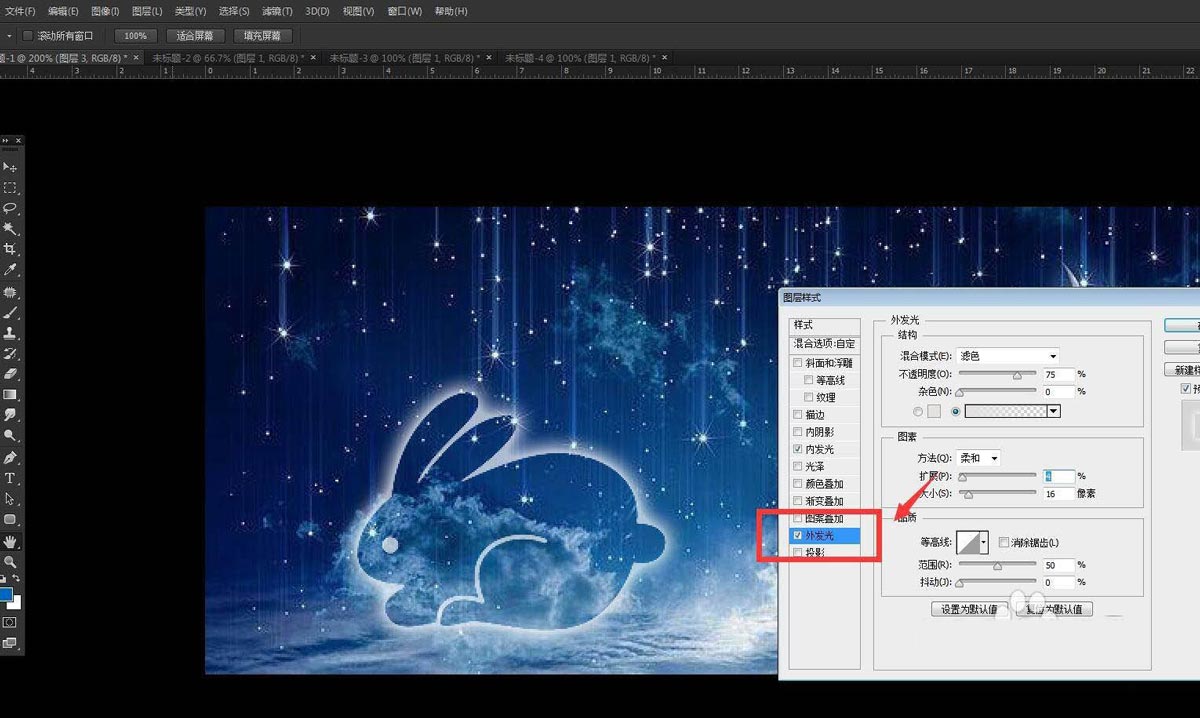The image size is (1200, 718).
Task: Uncheck the 内发光 (Inner Glow) style
Action: 797,450
